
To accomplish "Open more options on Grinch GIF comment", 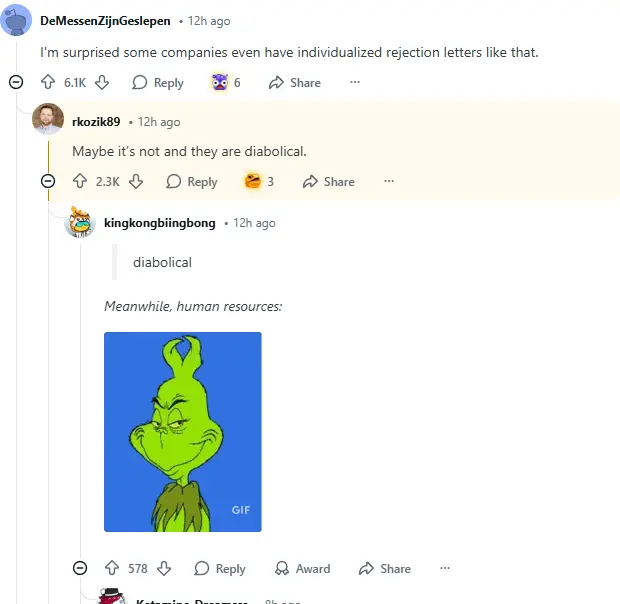I will click(445, 568).
